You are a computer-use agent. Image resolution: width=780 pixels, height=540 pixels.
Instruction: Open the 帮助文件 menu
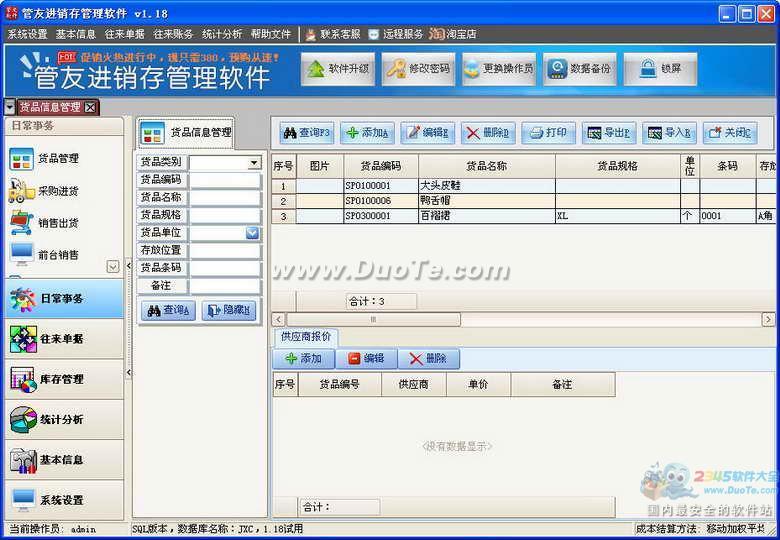[x=271, y=34]
